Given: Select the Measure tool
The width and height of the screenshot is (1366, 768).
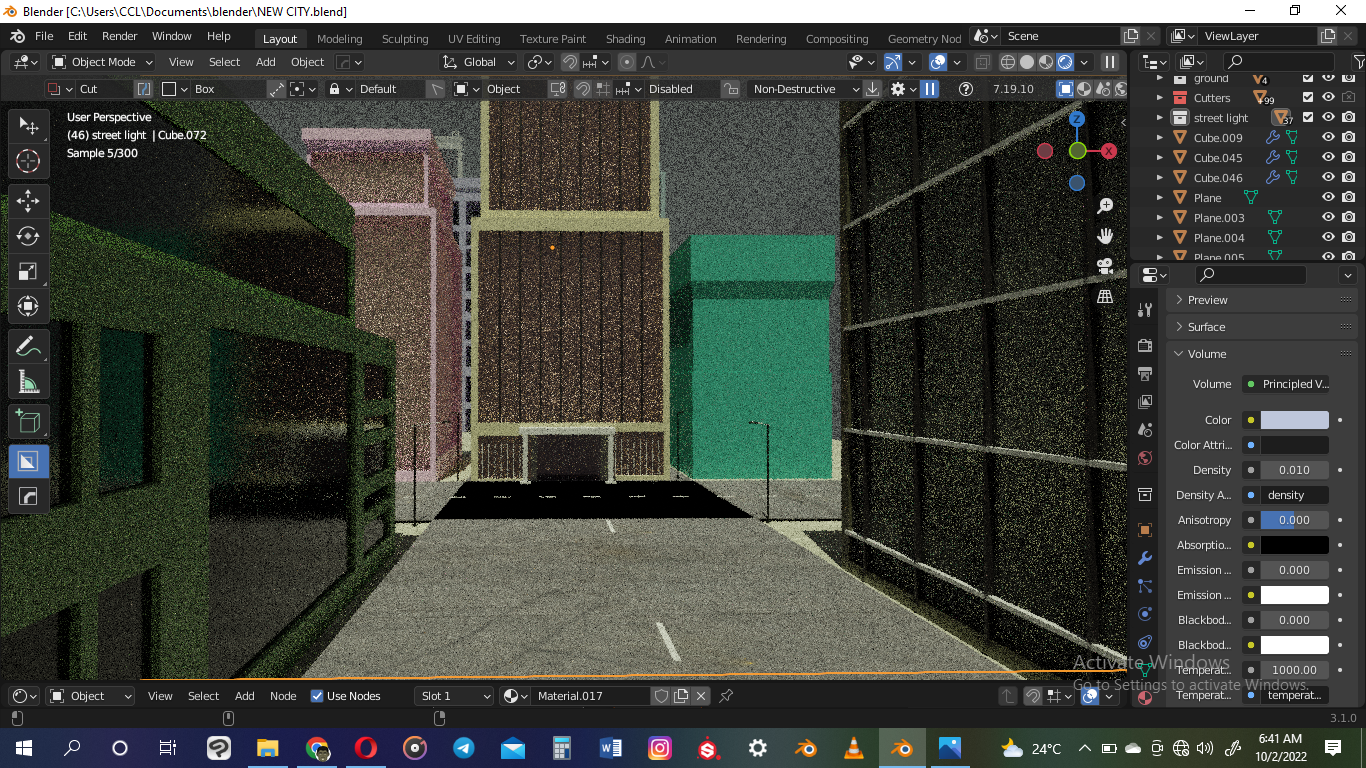Looking at the screenshot, I should (x=28, y=381).
